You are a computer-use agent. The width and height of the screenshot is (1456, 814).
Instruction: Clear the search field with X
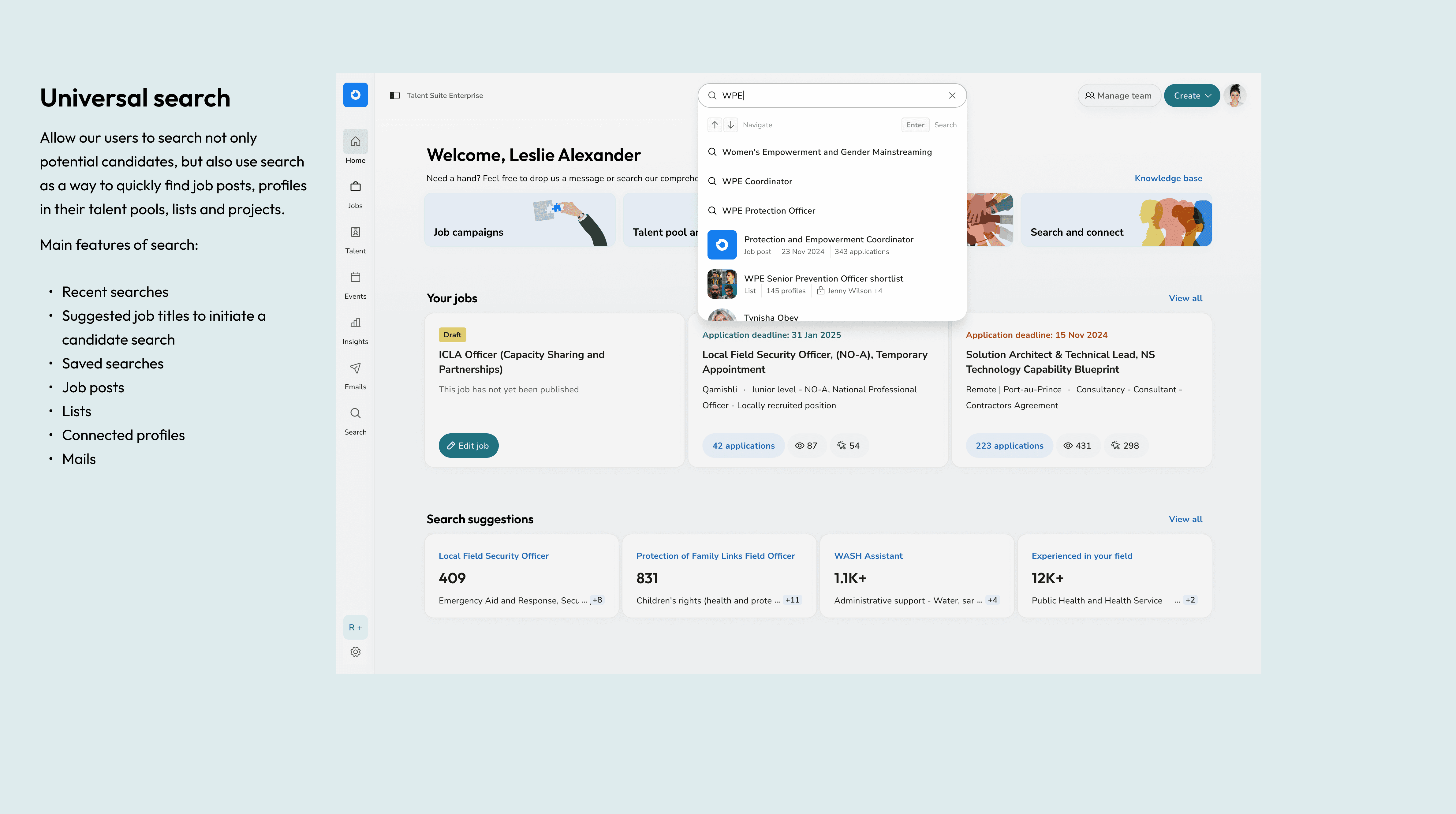[x=952, y=95]
